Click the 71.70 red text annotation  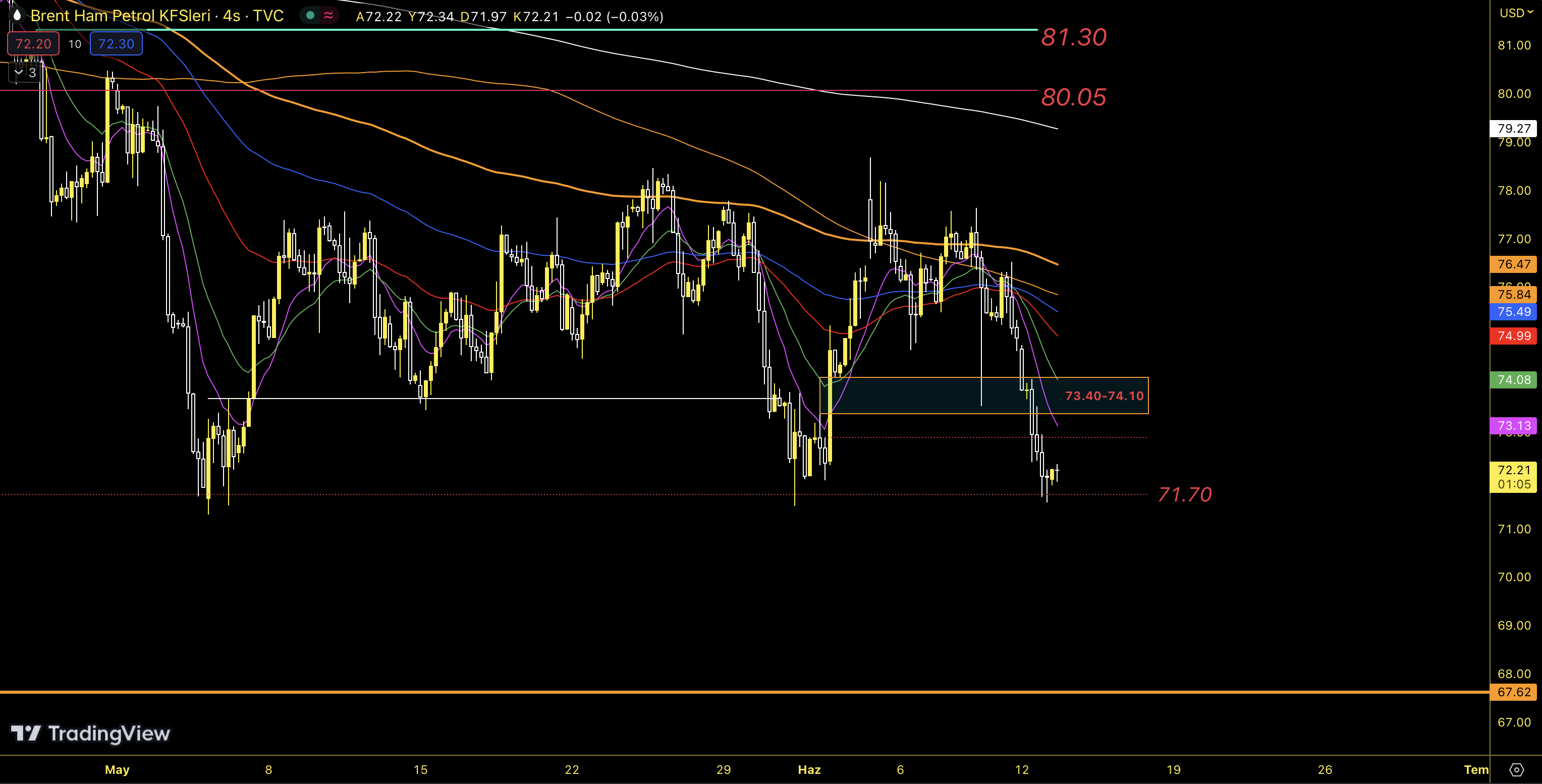pyautogui.click(x=1184, y=494)
